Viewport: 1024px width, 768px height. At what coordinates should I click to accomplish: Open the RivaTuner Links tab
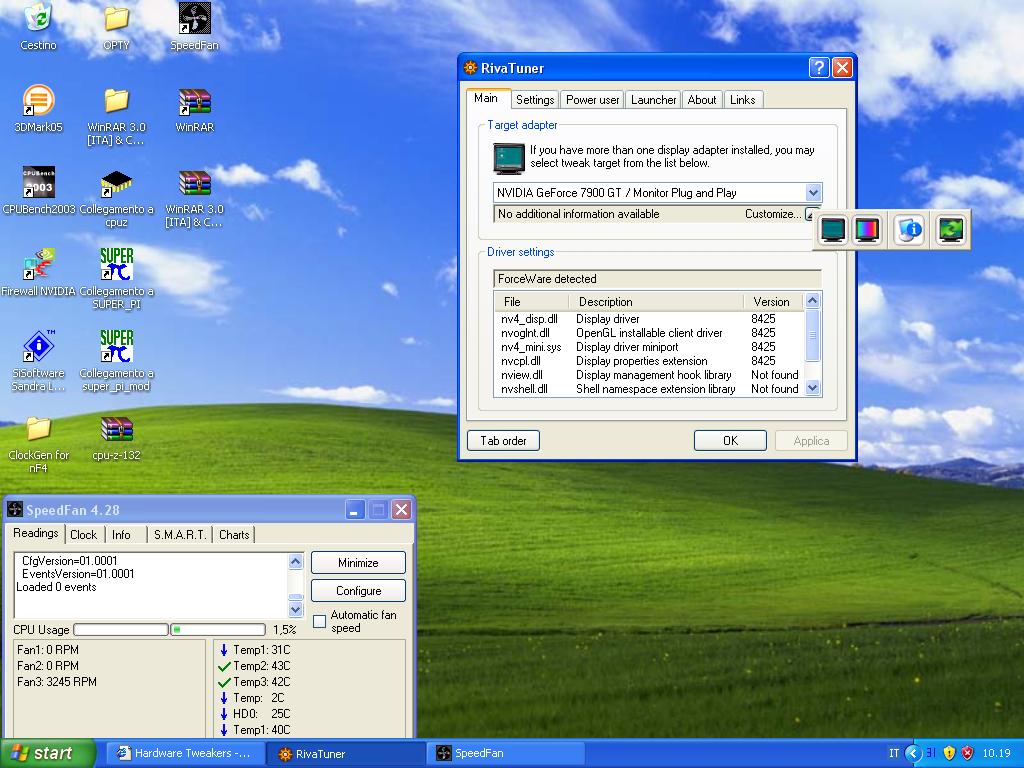pyautogui.click(x=743, y=99)
